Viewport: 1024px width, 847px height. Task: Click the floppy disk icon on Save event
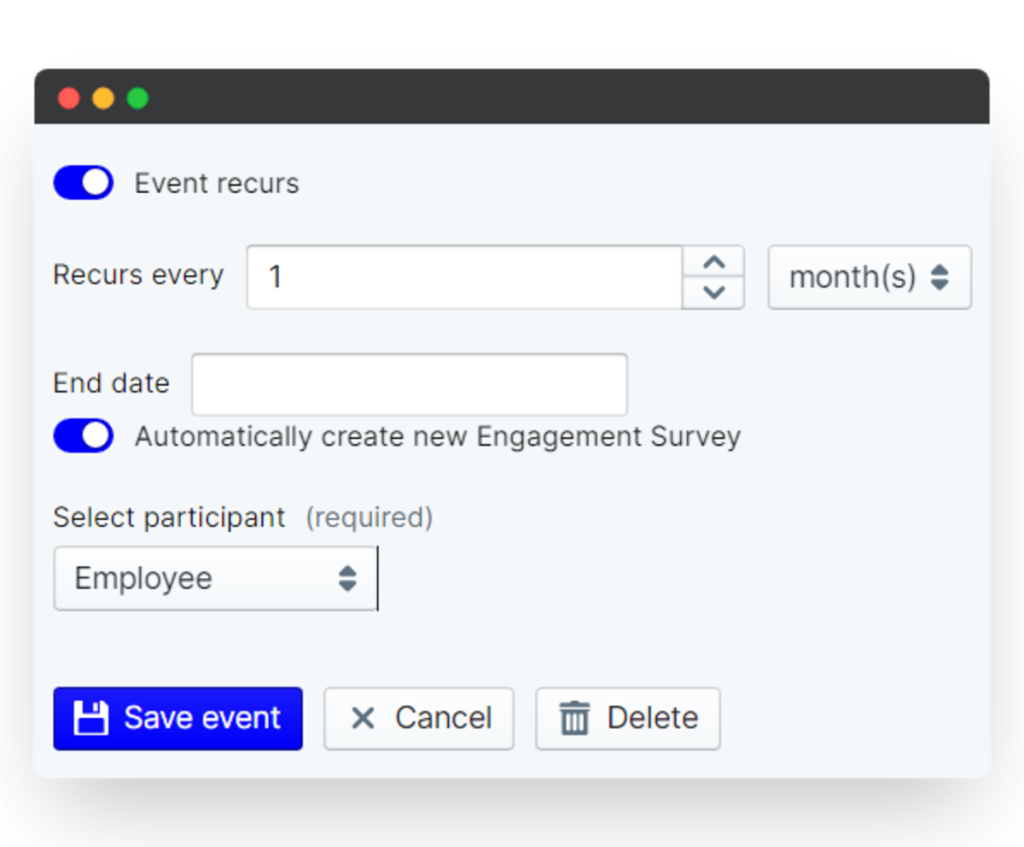pyautogui.click(x=91, y=718)
